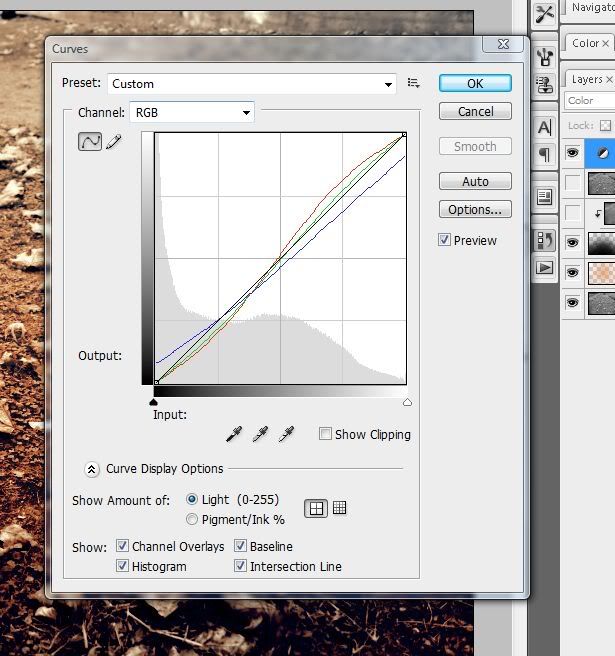The image size is (615, 656).
Task: Uncheck the Histogram option
Action: click(x=122, y=566)
